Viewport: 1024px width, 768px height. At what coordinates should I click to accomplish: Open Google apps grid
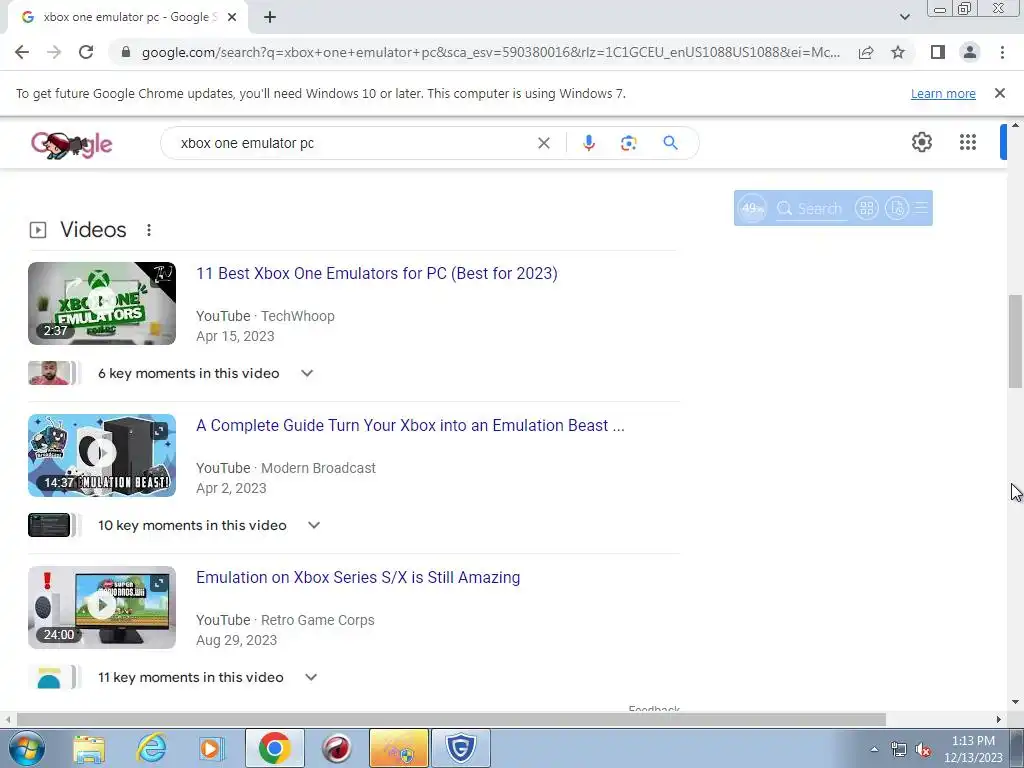968,142
